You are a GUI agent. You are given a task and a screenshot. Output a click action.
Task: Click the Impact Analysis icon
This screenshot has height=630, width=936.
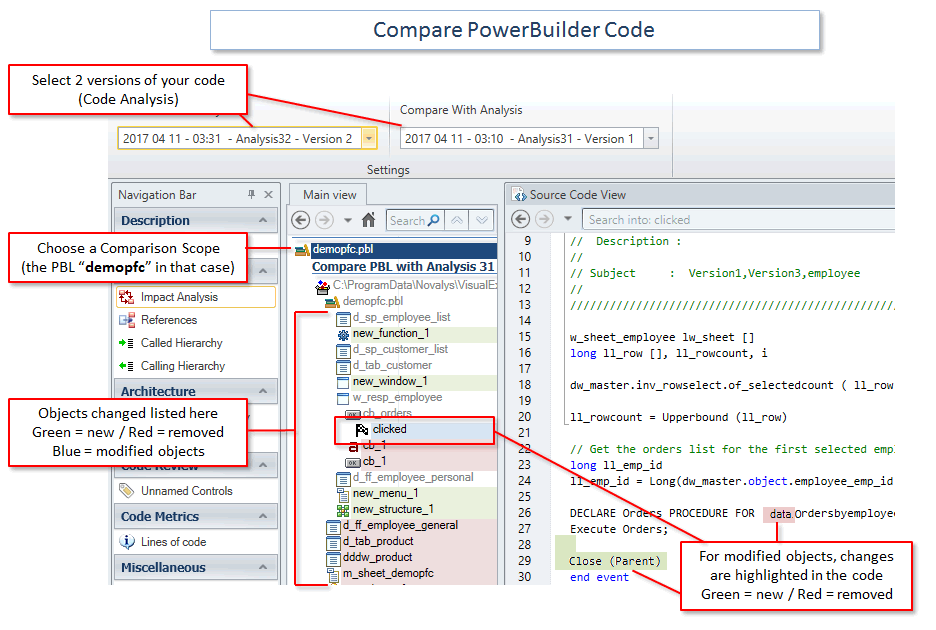tap(126, 297)
